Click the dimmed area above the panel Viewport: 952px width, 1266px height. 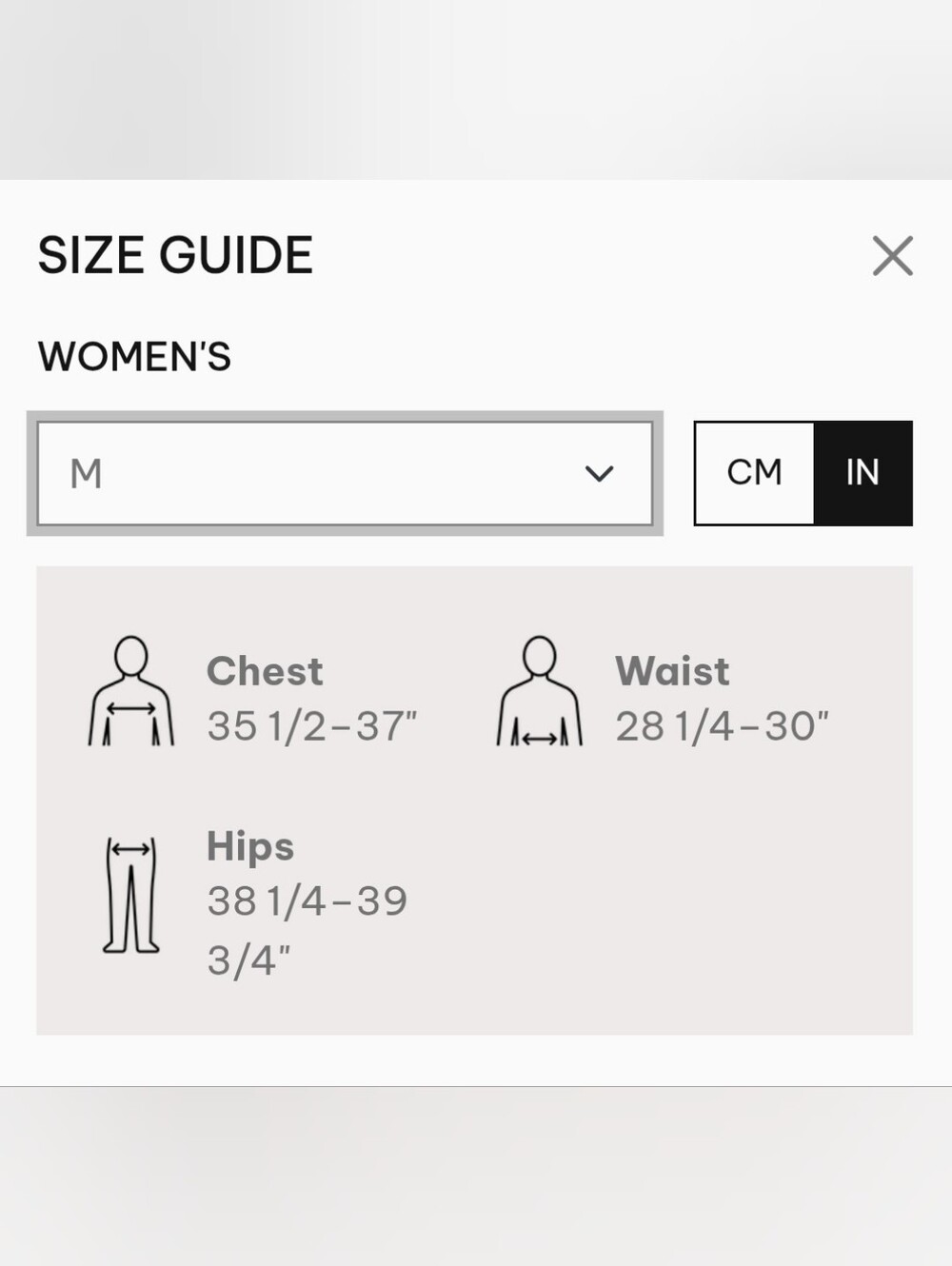pos(476,89)
